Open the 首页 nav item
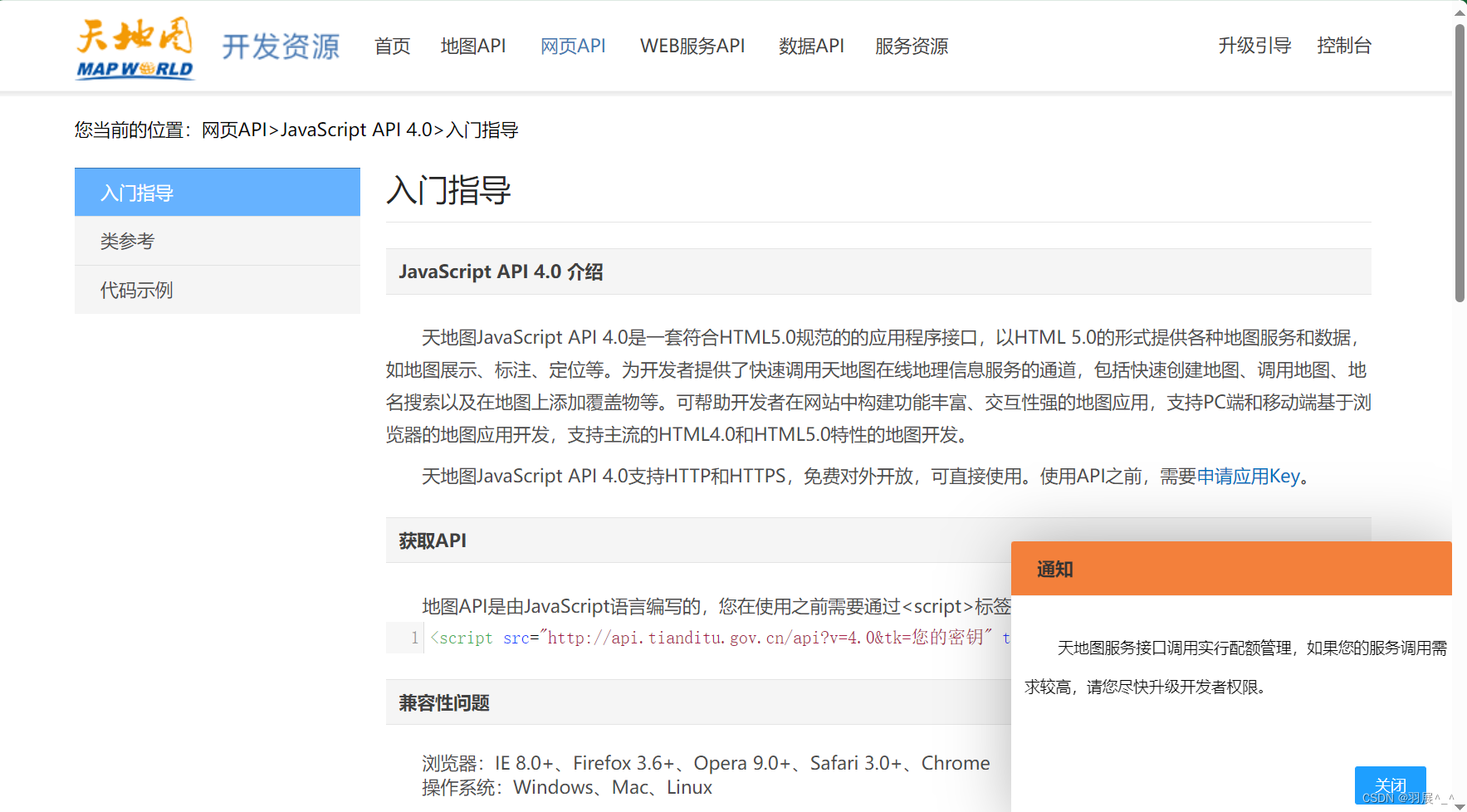This screenshot has width=1467, height=812. [x=392, y=46]
